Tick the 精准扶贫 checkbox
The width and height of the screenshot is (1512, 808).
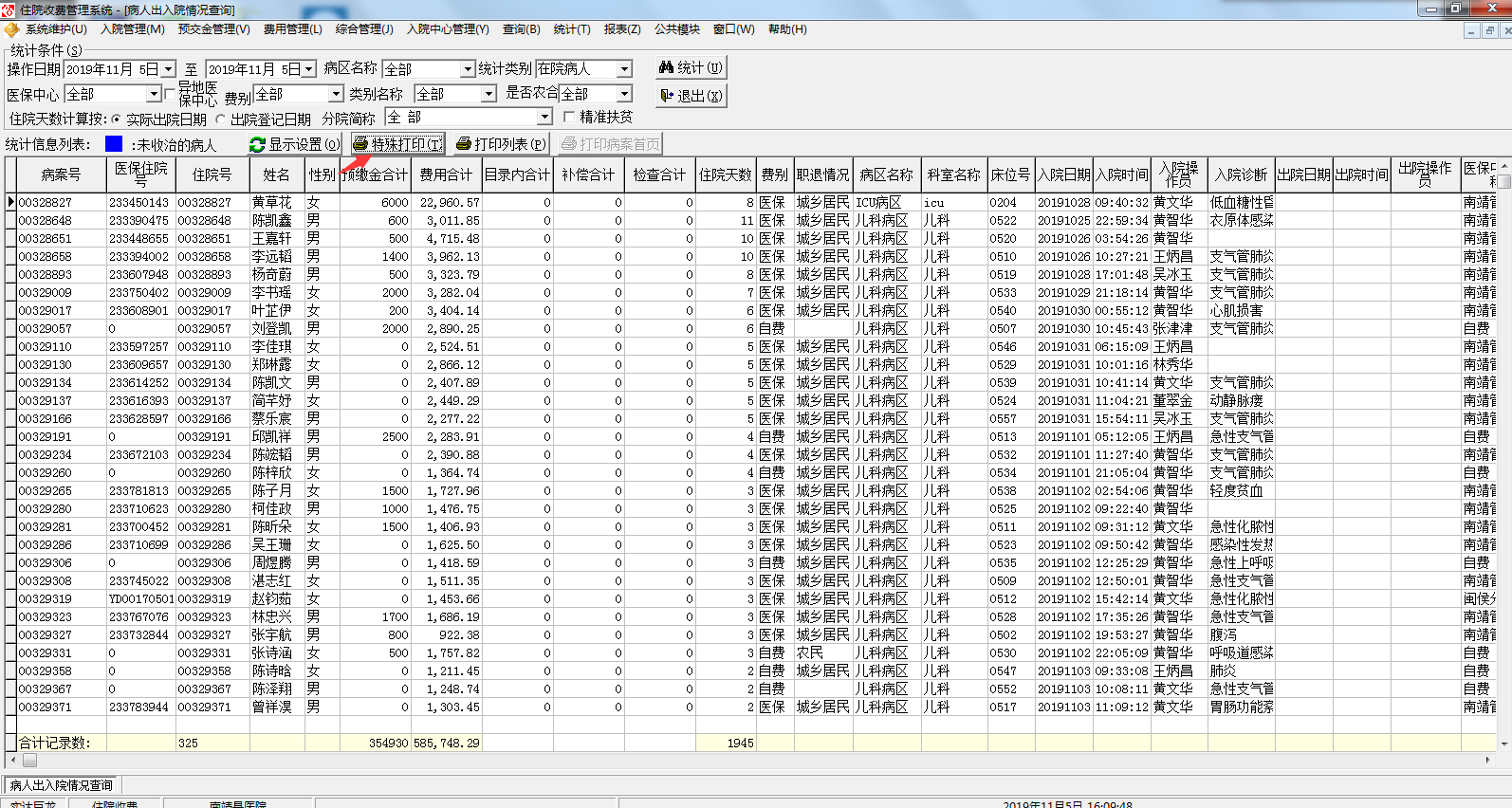click(569, 117)
